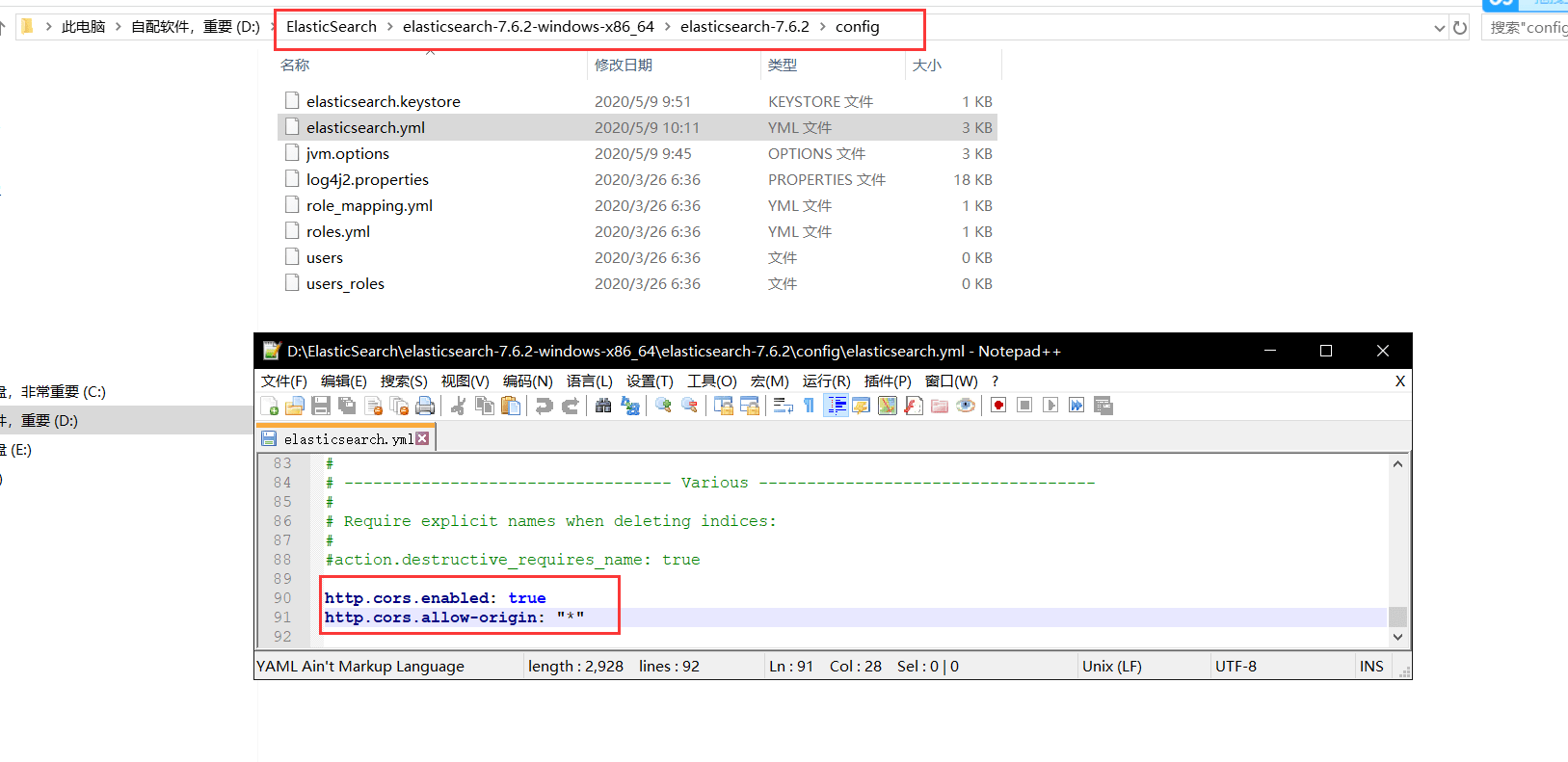Click the Zoom Out magnifier icon
The image size is (1568, 762).
pyautogui.click(x=689, y=406)
